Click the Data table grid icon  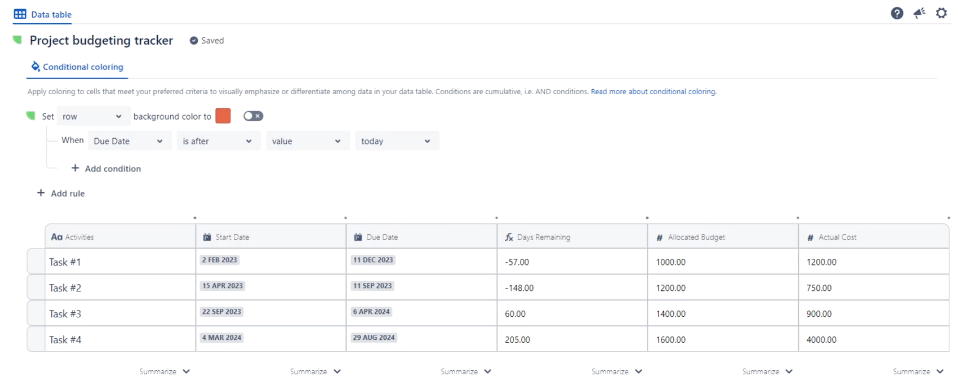[20, 13]
